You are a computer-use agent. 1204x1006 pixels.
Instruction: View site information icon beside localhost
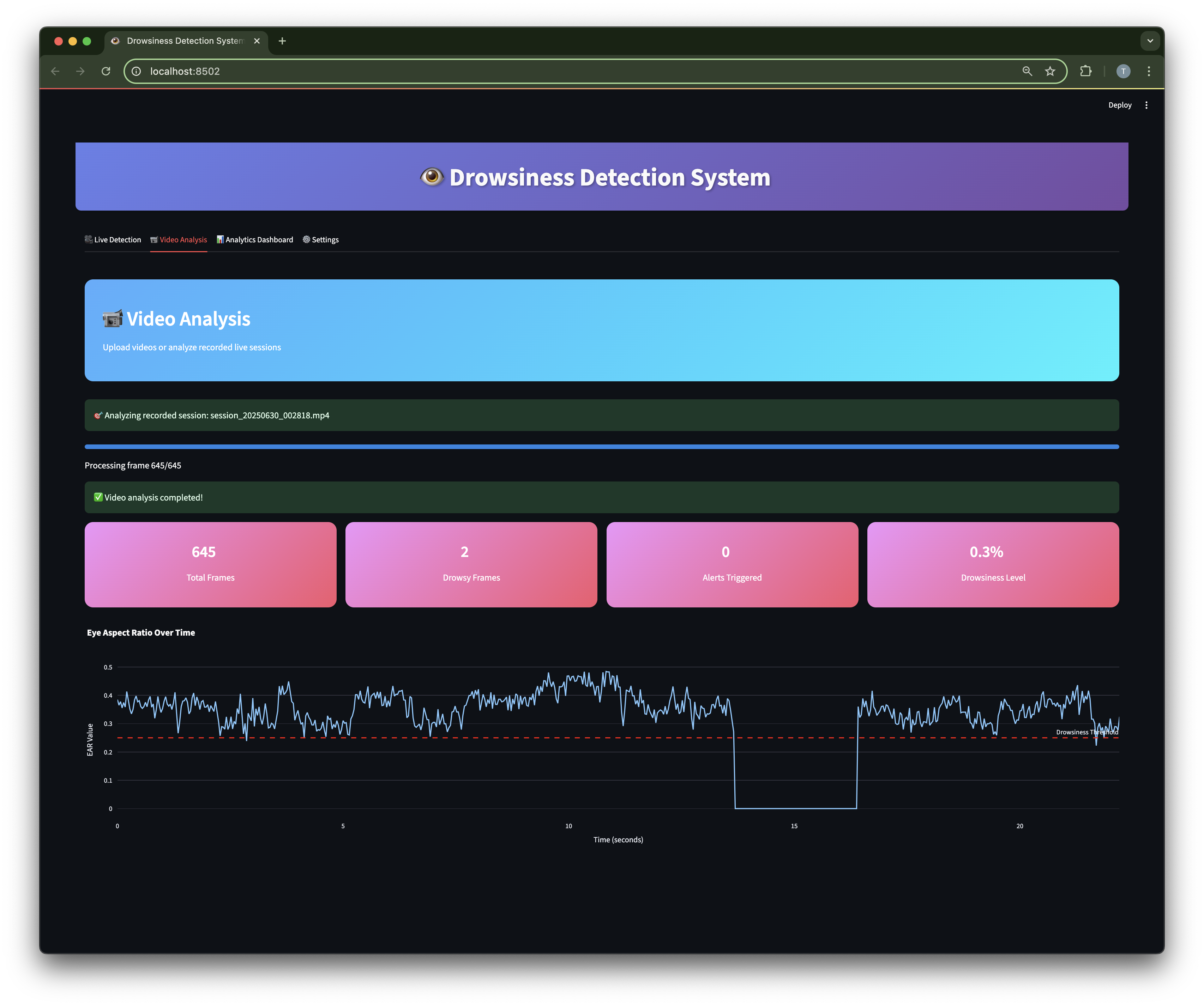pos(137,71)
